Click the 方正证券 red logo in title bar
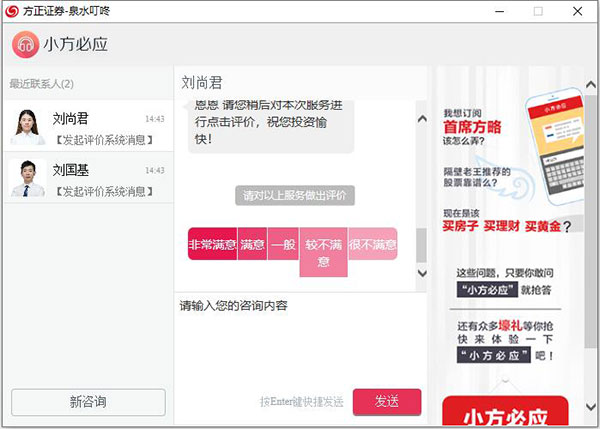This screenshot has height=429, width=600. pos(12,11)
